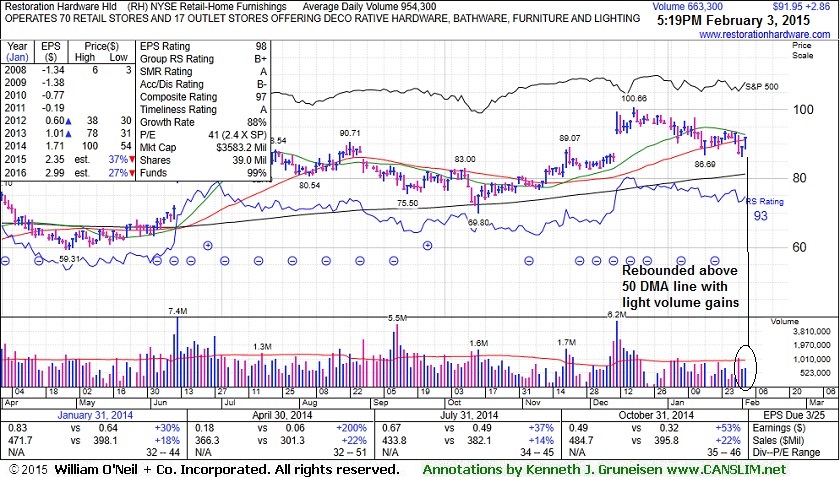Click the "Sep" month axis label

(x=380, y=402)
